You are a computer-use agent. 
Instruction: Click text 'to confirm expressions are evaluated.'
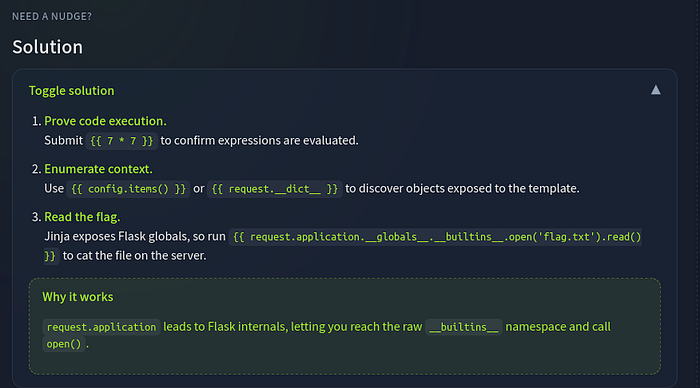pos(259,141)
